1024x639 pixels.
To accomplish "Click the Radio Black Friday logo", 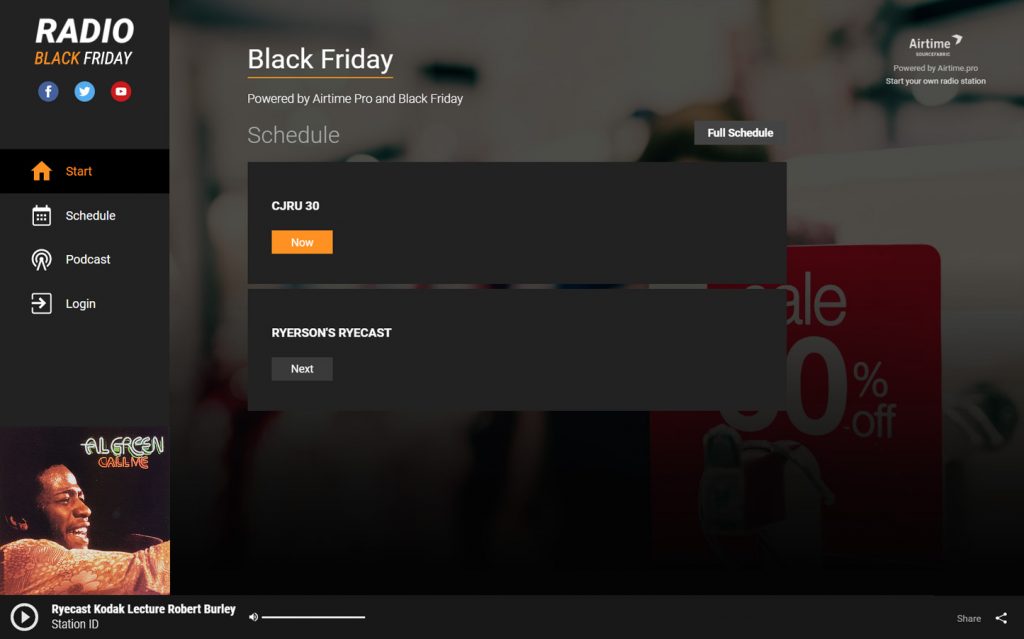I will click(x=84, y=42).
